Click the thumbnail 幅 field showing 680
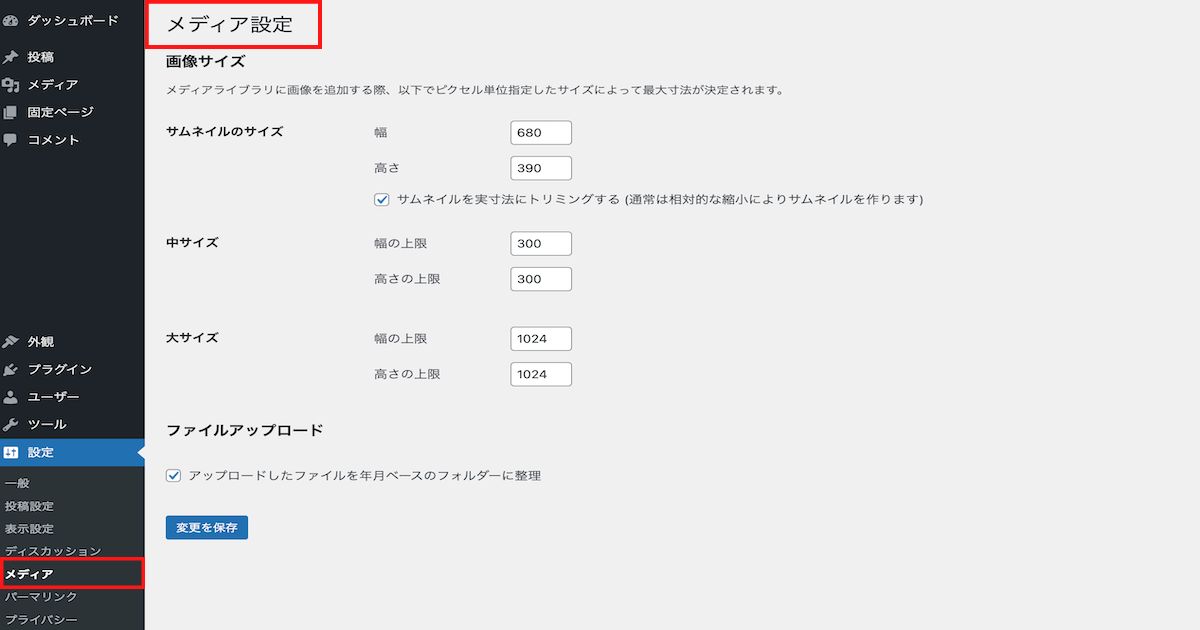The image size is (1200, 630). coord(541,133)
